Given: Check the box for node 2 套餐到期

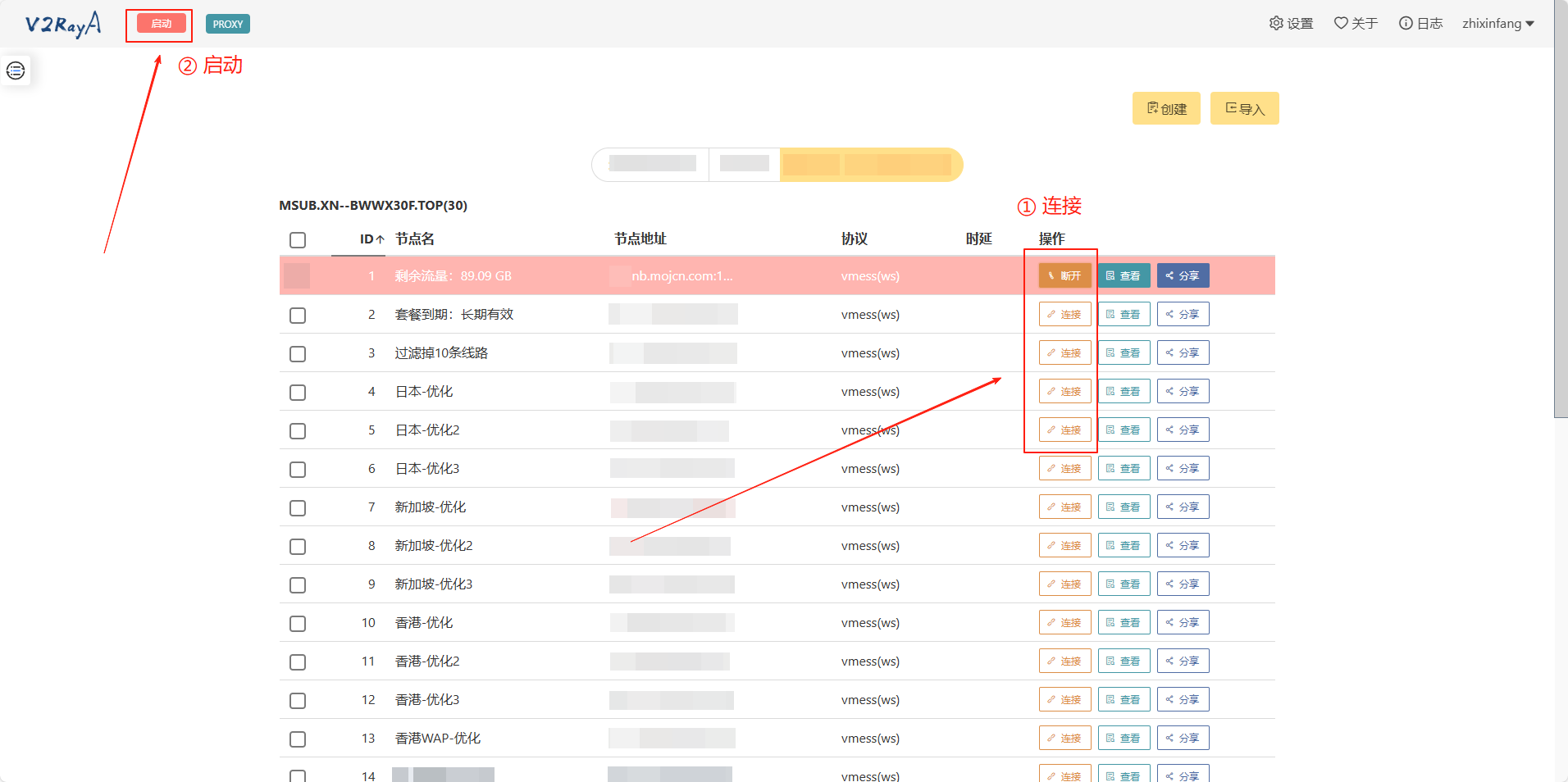Looking at the screenshot, I should pyautogui.click(x=298, y=316).
